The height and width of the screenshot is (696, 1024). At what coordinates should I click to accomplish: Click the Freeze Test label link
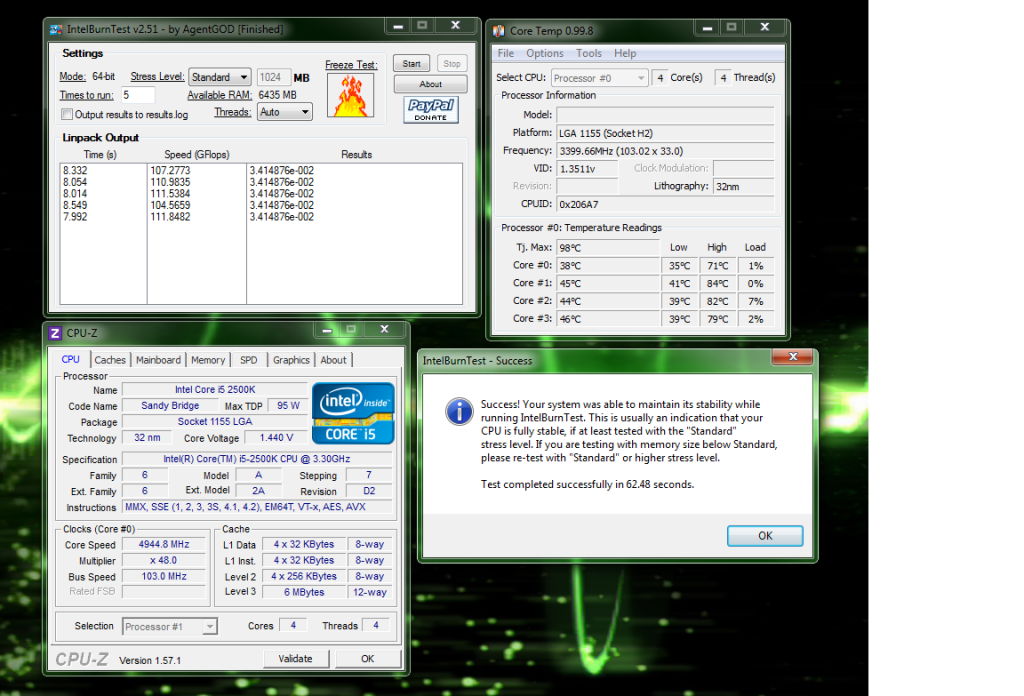coord(351,65)
